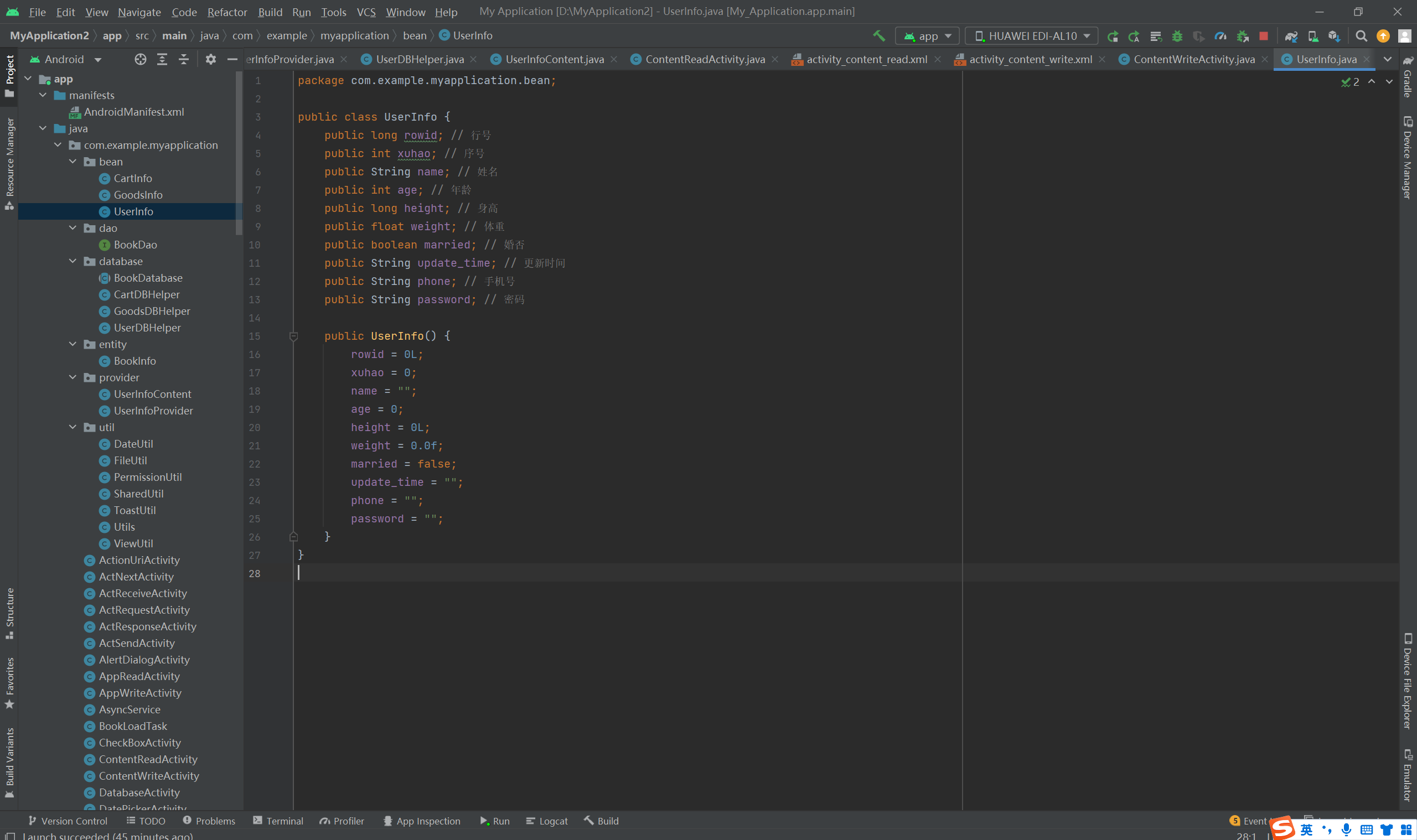The image size is (1417, 840).
Task: Stop the running app
Action: (1263, 35)
